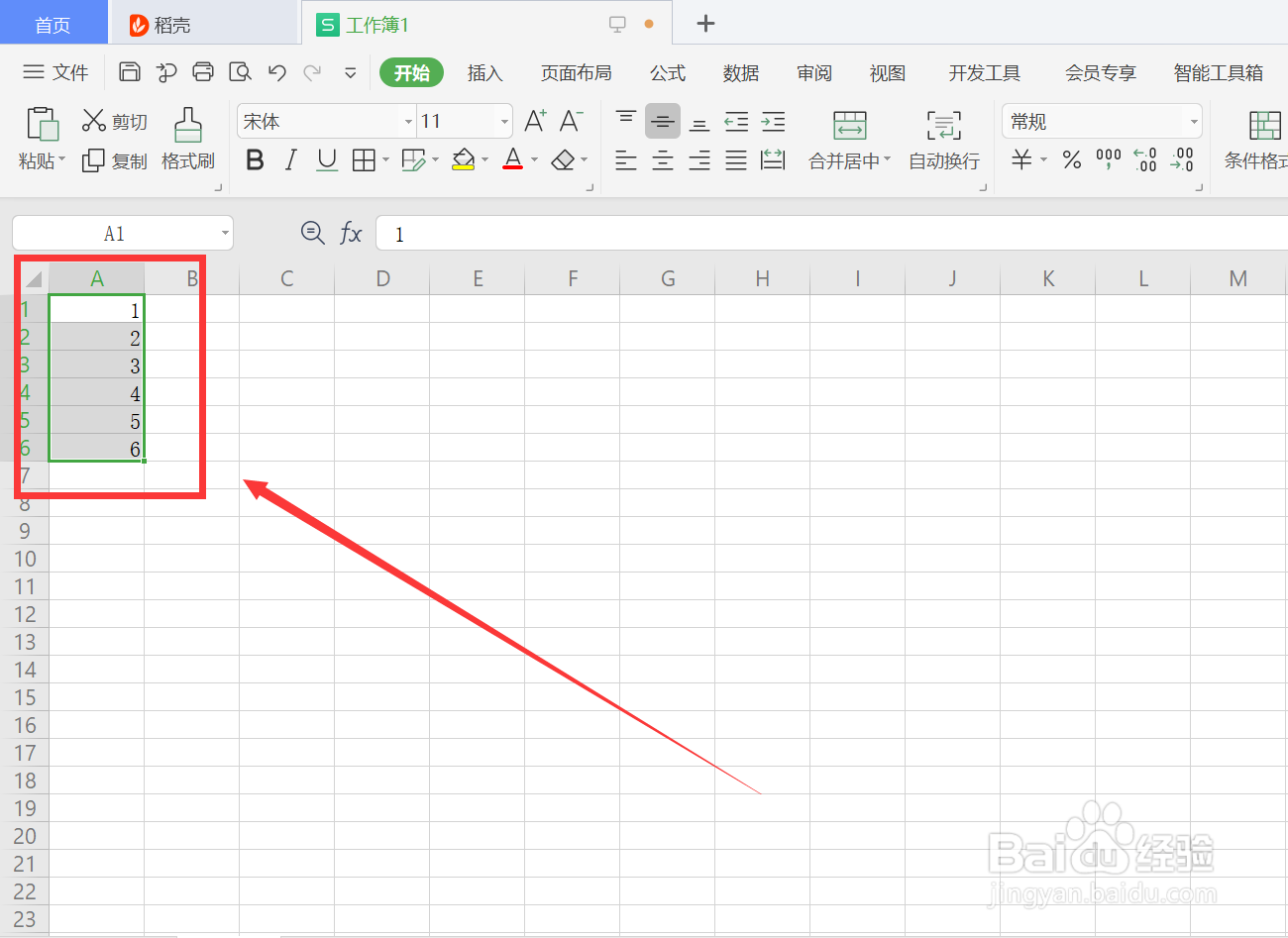Screen dimensions: 1288x938
Task: Switch to the 视图 tab
Action: pos(888,72)
